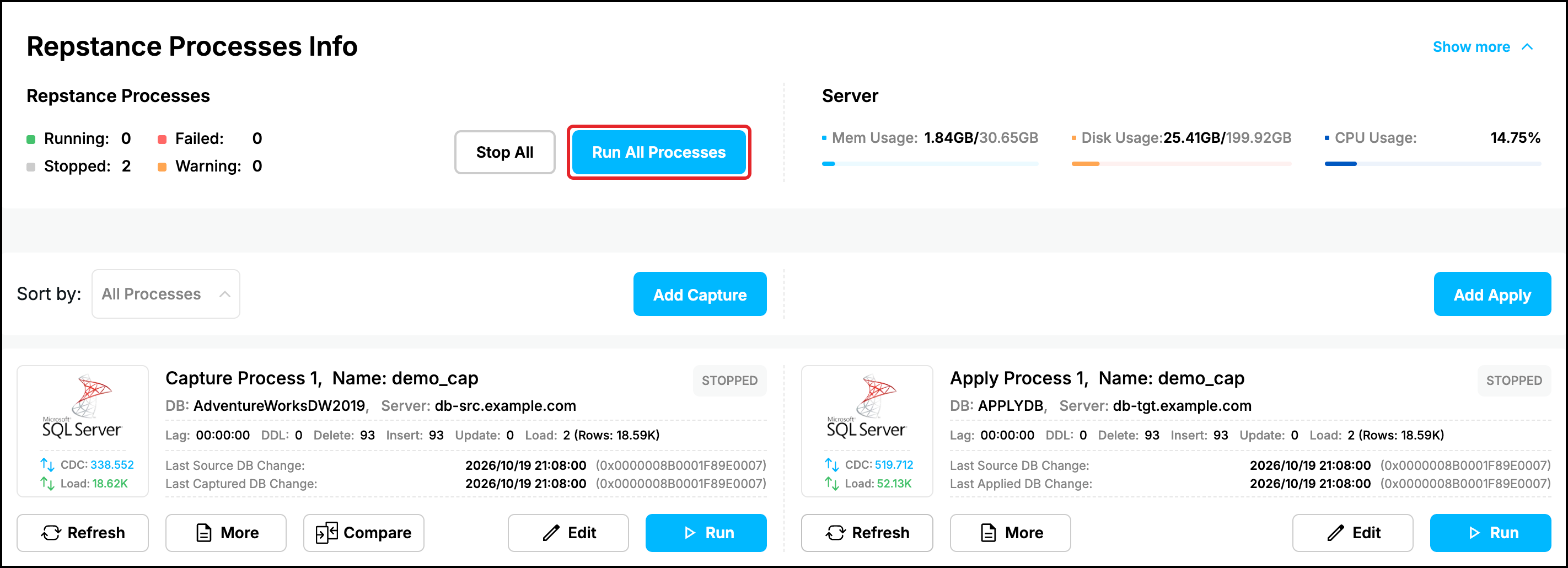This screenshot has width=1568, height=568.
Task: Click the Add Apply button
Action: pos(1493,295)
